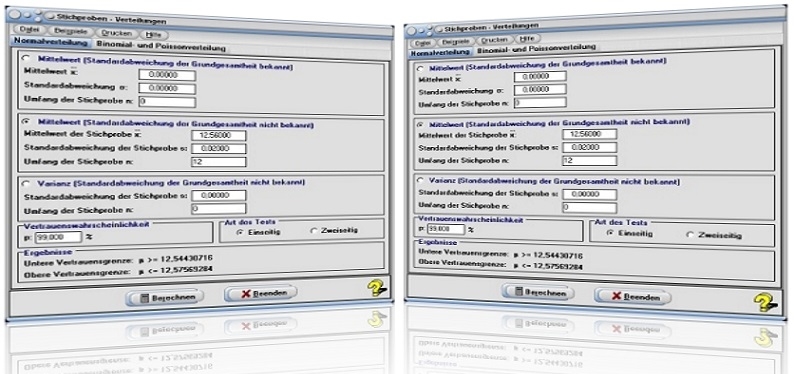Viewport: 794px width, 374px height.
Task: Click Umfang der Stichprobe field showing 12, left window
Action: point(219,162)
